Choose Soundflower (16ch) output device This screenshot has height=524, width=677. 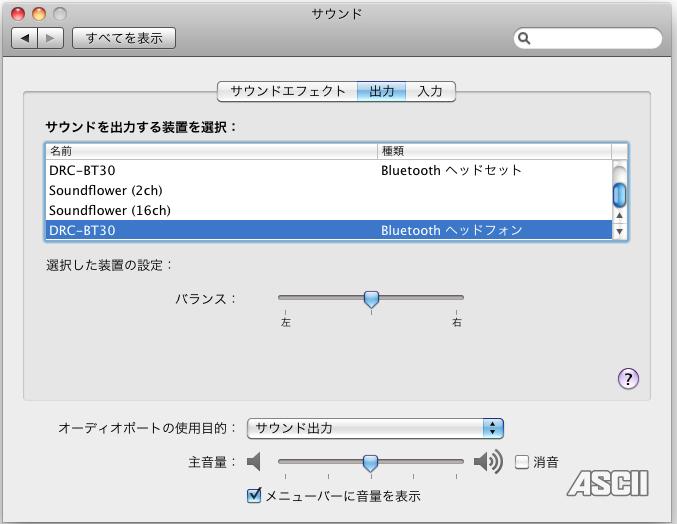tap(329, 210)
